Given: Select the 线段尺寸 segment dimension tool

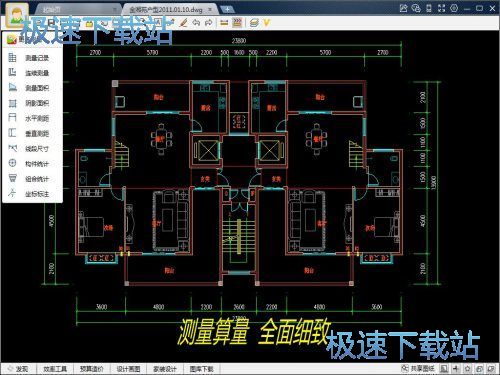Looking at the screenshot, I should (x=32, y=149).
